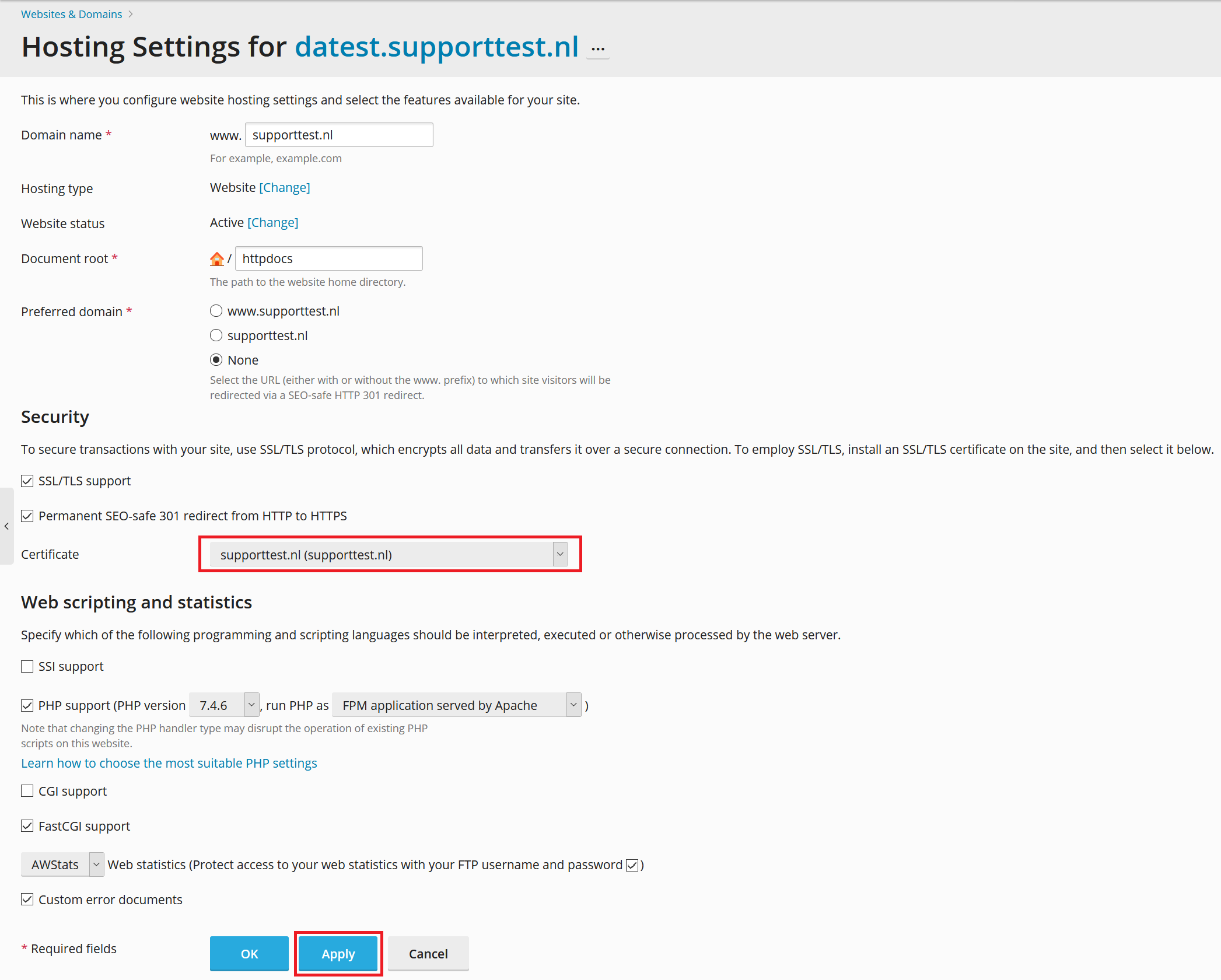Image resolution: width=1221 pixels, height=980 pixels.
Task: Disable the HTTP to HTTPS 301 redirect
Action: pyautogui.click(x=27, y=516)
